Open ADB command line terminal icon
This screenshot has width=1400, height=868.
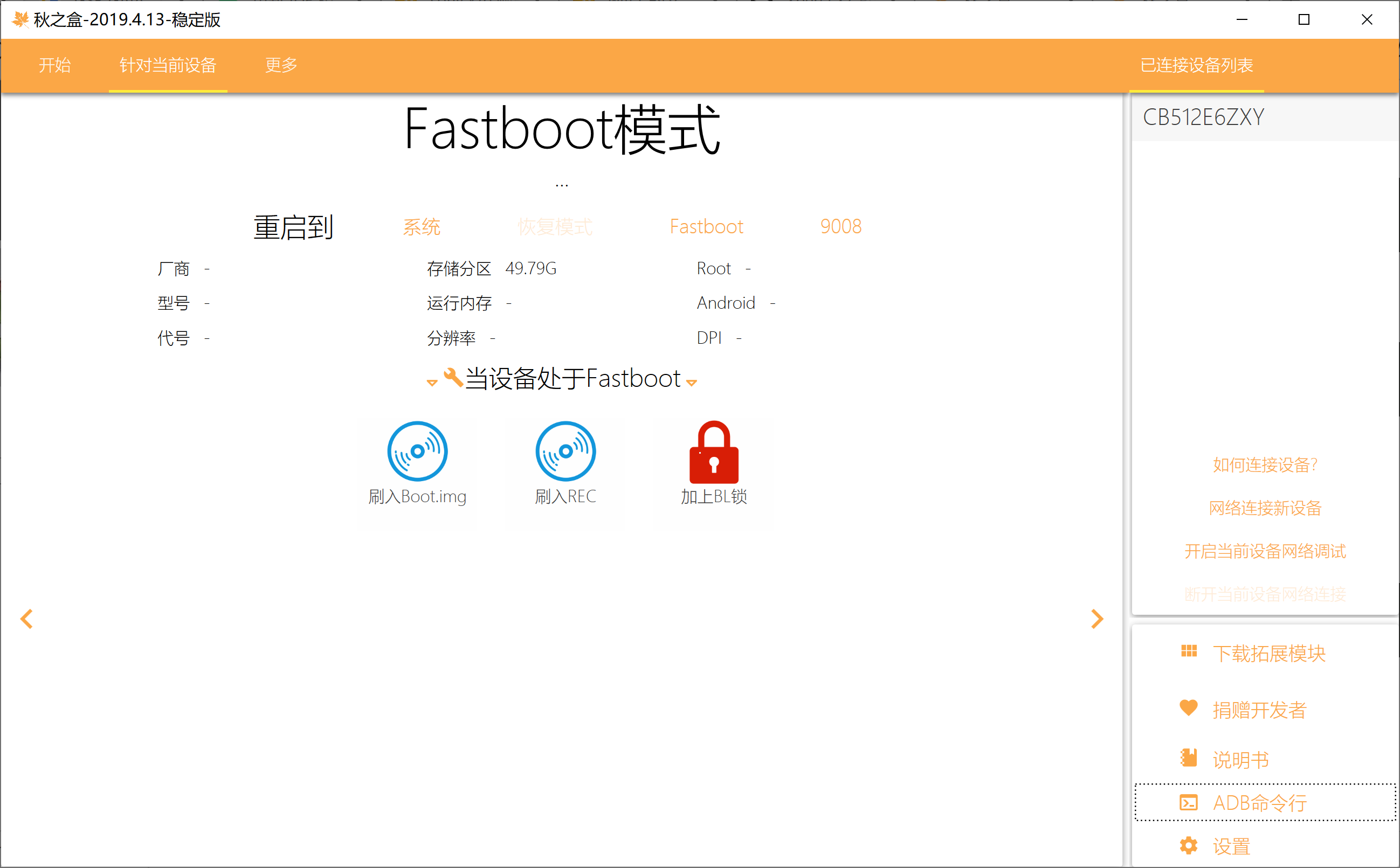click(x=1189, y=803)
